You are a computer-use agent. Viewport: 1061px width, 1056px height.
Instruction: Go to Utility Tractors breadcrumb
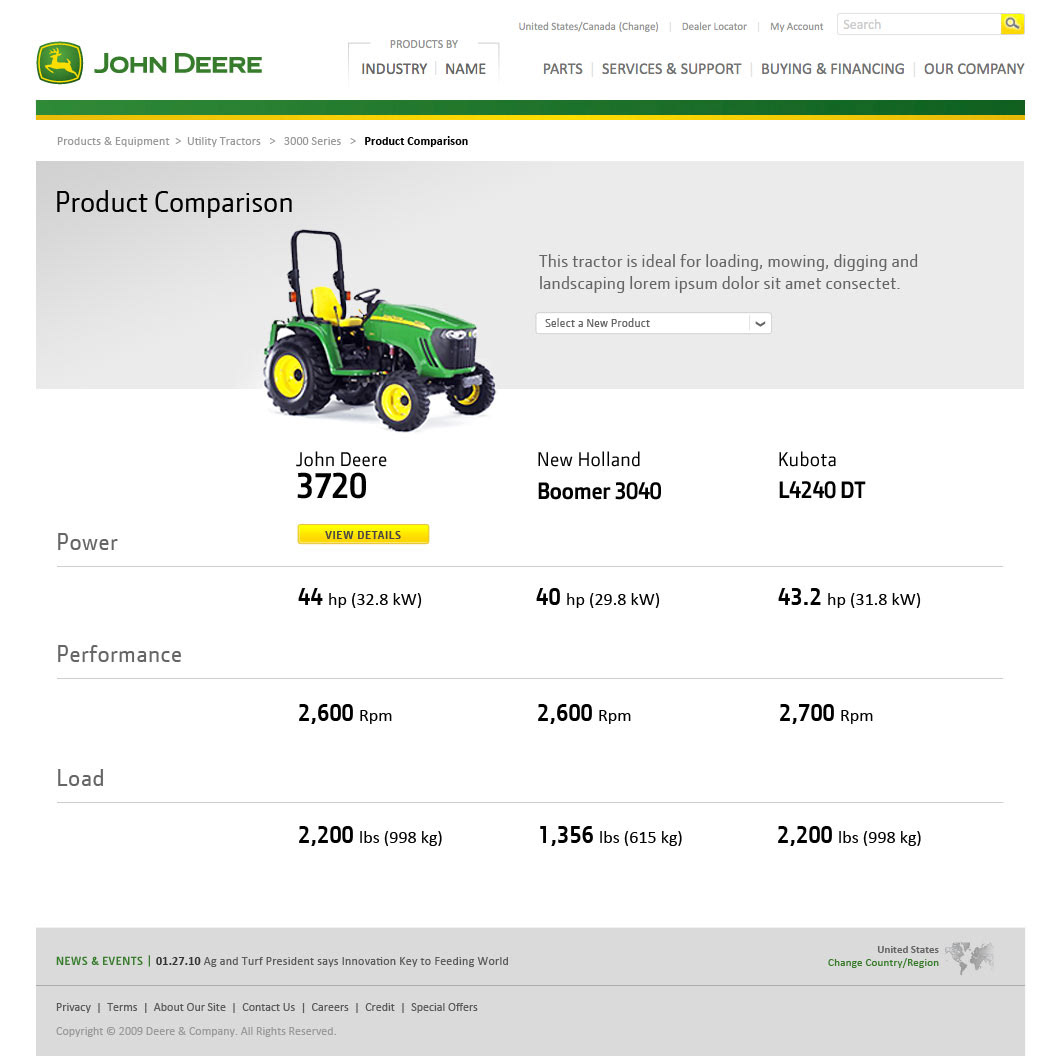click(224, 141)
